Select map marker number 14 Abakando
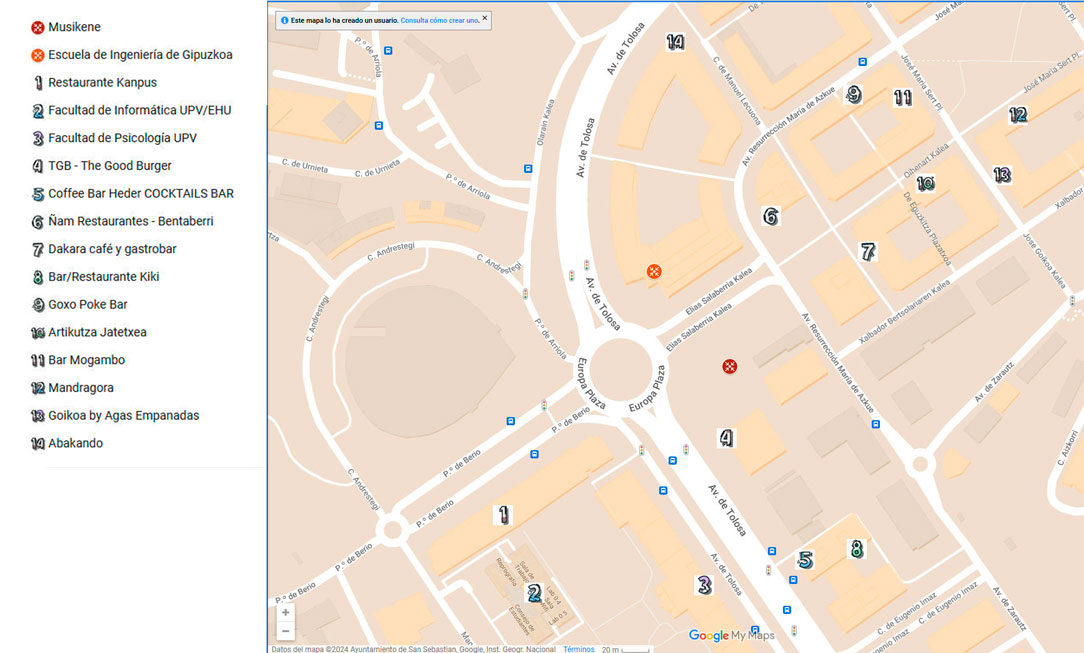This screenshot has height=653, width=1084. click(x=675, y=42)
